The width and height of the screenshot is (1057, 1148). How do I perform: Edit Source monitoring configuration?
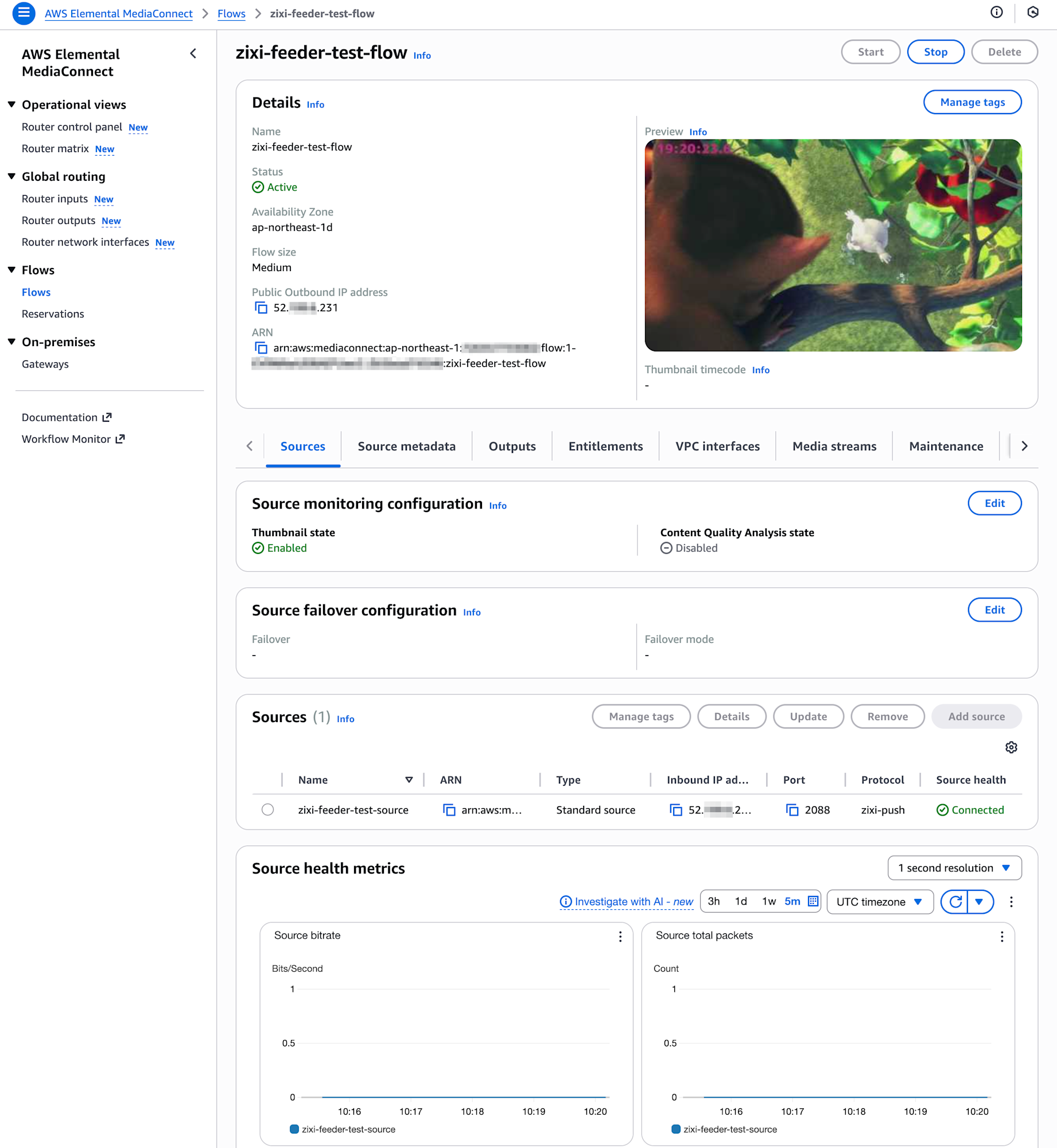click(x=994, y=503)
